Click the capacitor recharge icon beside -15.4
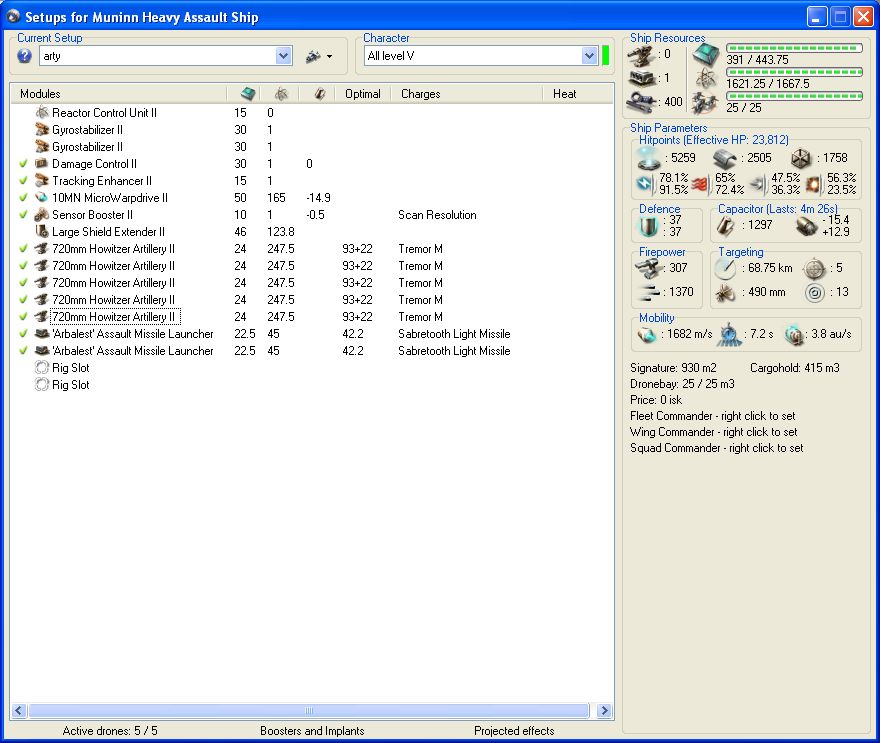Screen dimensions: 880x743 point(806,226)
